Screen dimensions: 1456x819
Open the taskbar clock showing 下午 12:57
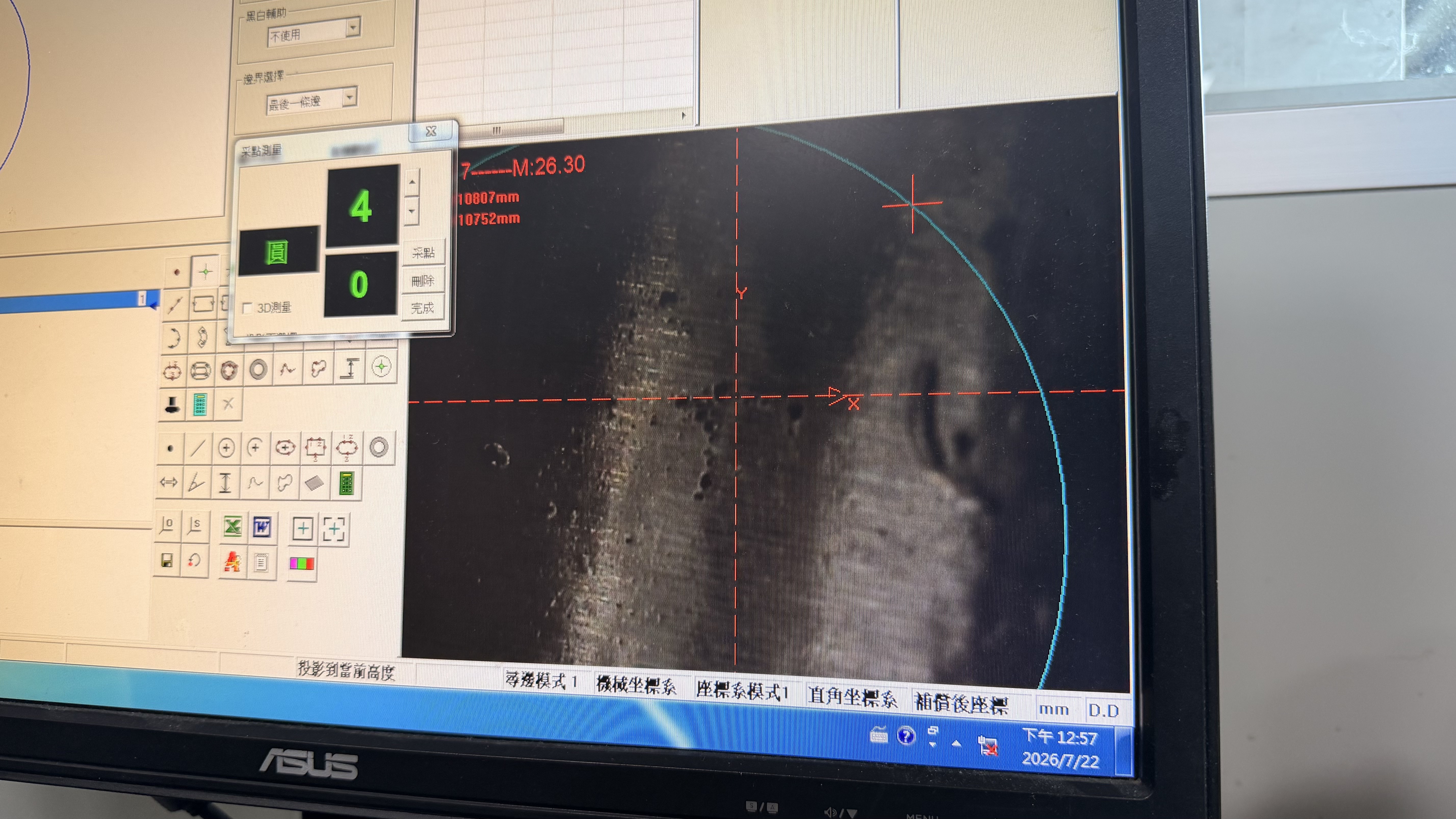point(1060,748)
